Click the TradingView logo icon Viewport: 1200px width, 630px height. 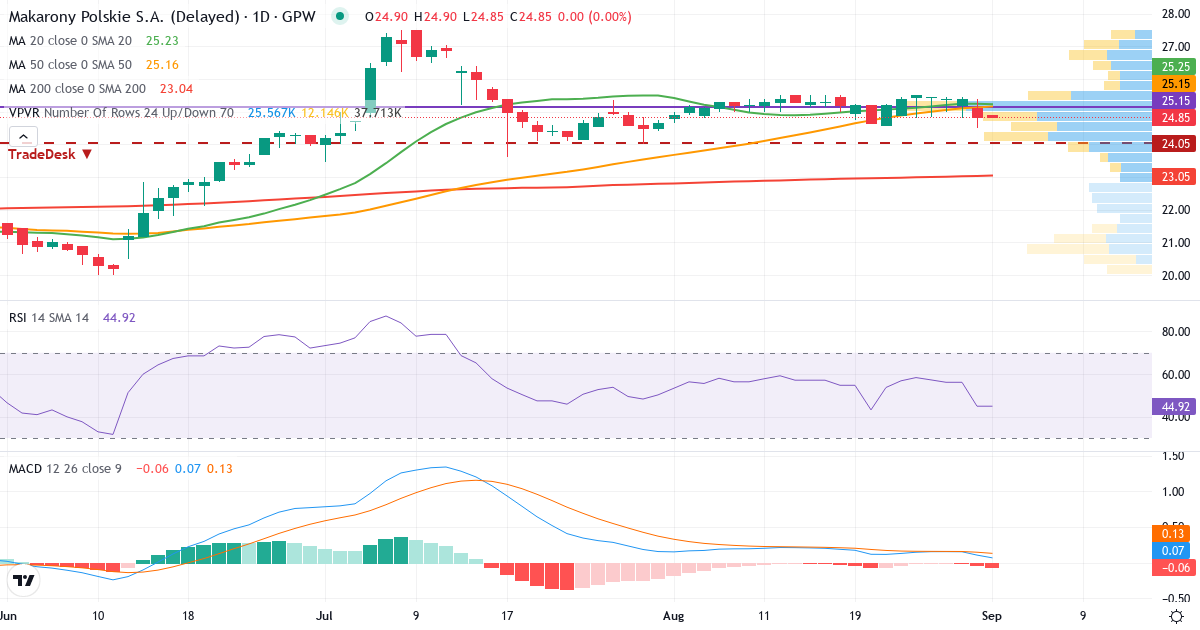click(x=24, y=579)
